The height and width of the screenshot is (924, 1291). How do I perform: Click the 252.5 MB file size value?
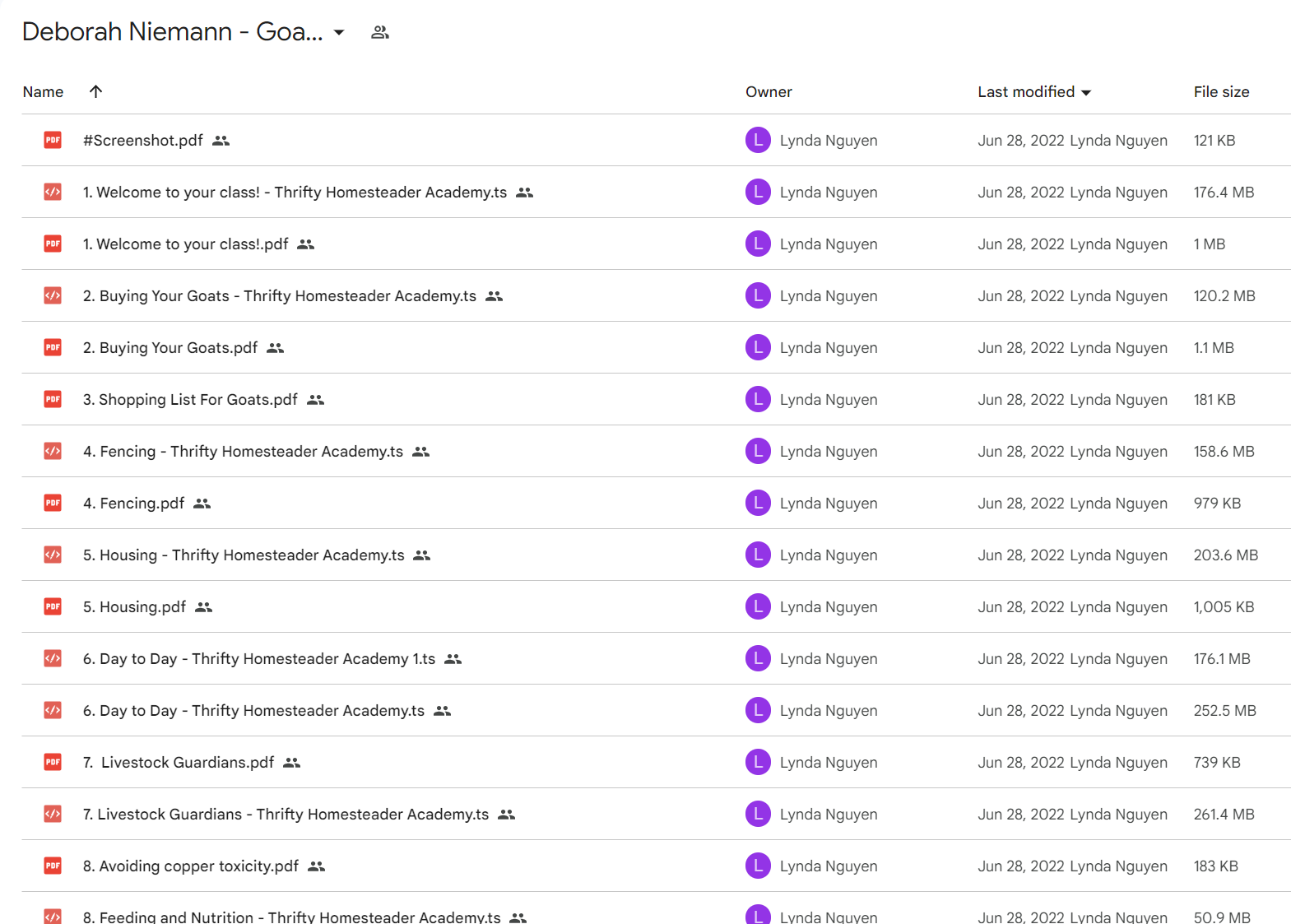(1224, 711)
